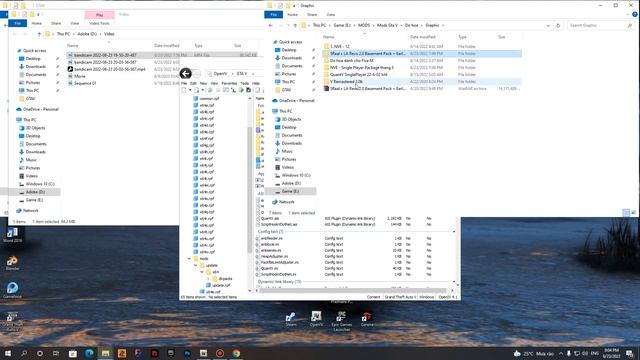Open the Favorites menu in OpenIV

(229, 83)
